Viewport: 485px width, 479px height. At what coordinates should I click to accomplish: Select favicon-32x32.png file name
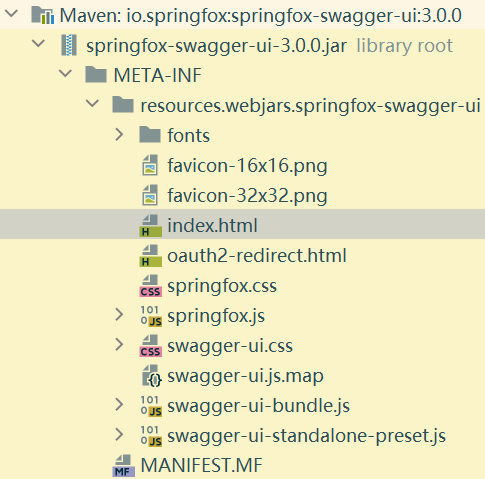point(247,196)
